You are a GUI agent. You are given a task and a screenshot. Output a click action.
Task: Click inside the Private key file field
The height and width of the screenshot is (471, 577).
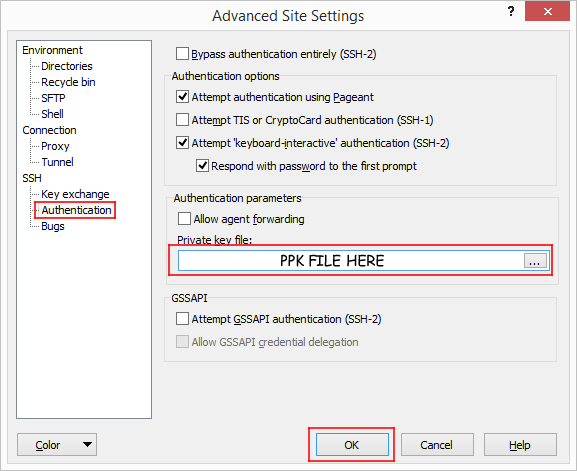[351, 261]
